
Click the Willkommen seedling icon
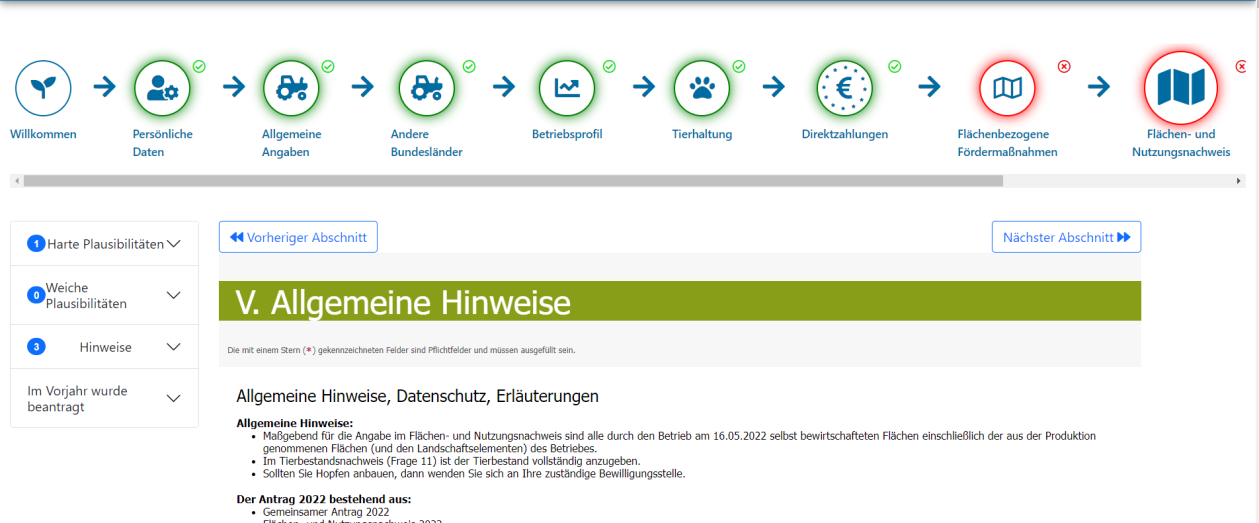pos(43,88)
